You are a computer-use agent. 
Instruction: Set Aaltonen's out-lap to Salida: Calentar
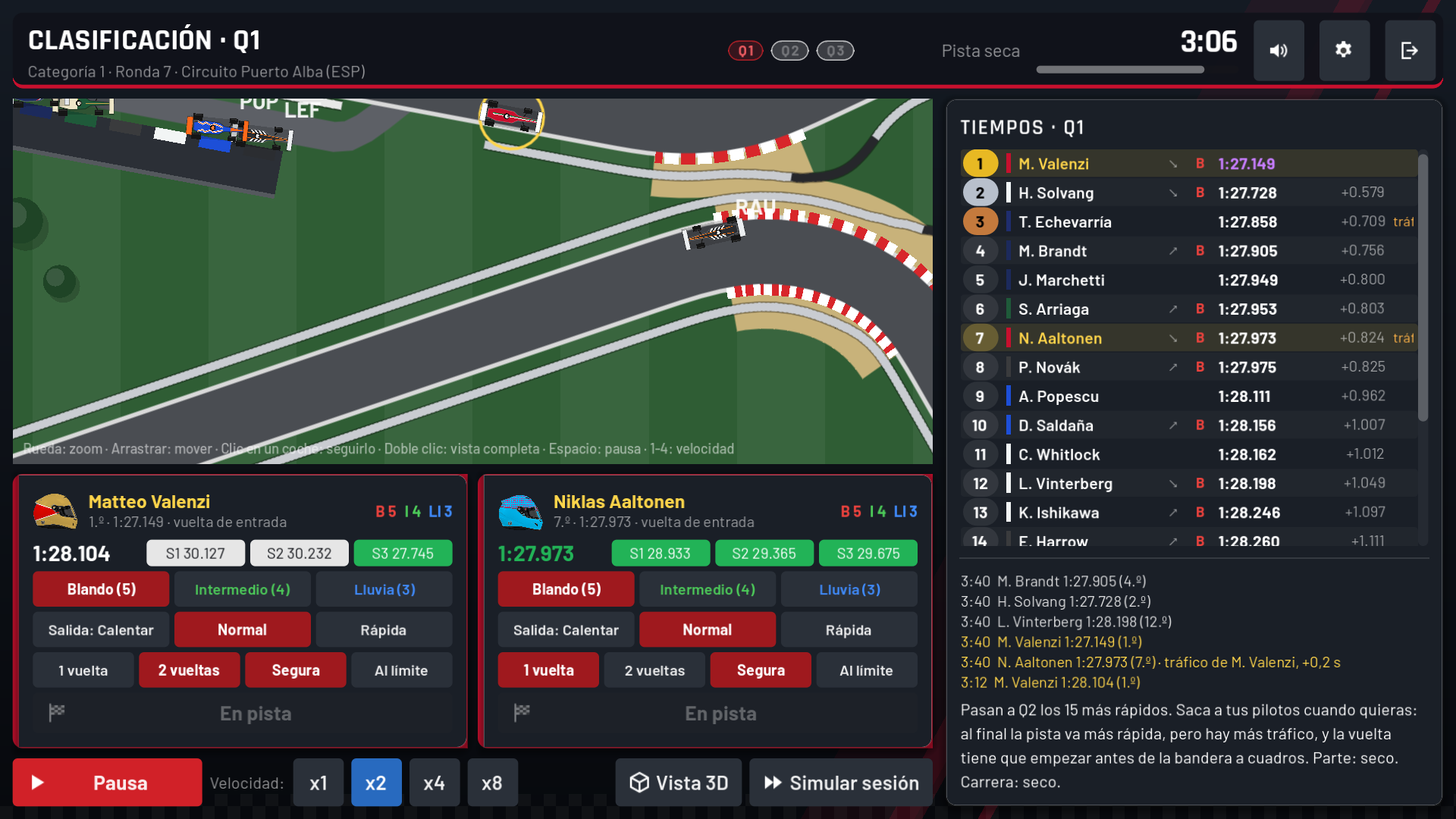click(x=566, y=629)
